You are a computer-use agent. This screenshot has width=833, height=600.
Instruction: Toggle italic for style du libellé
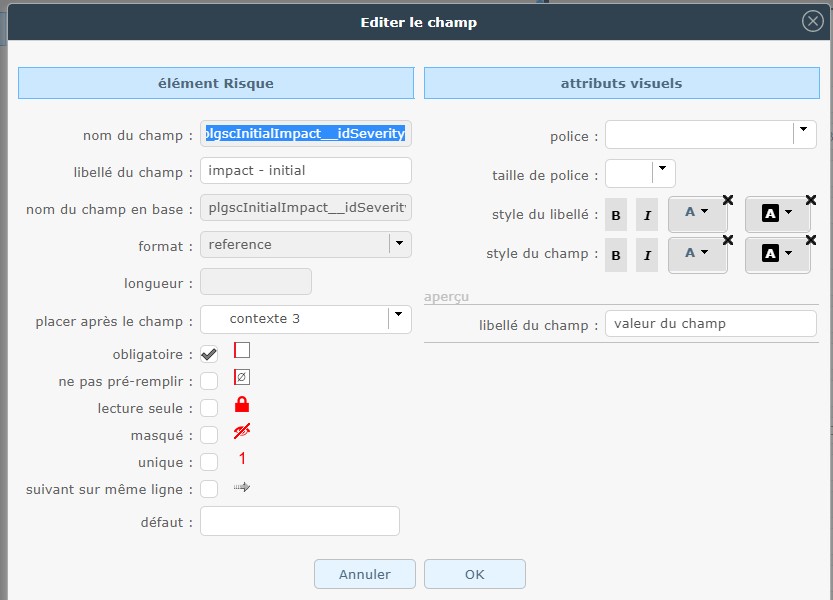pos(647,215)
